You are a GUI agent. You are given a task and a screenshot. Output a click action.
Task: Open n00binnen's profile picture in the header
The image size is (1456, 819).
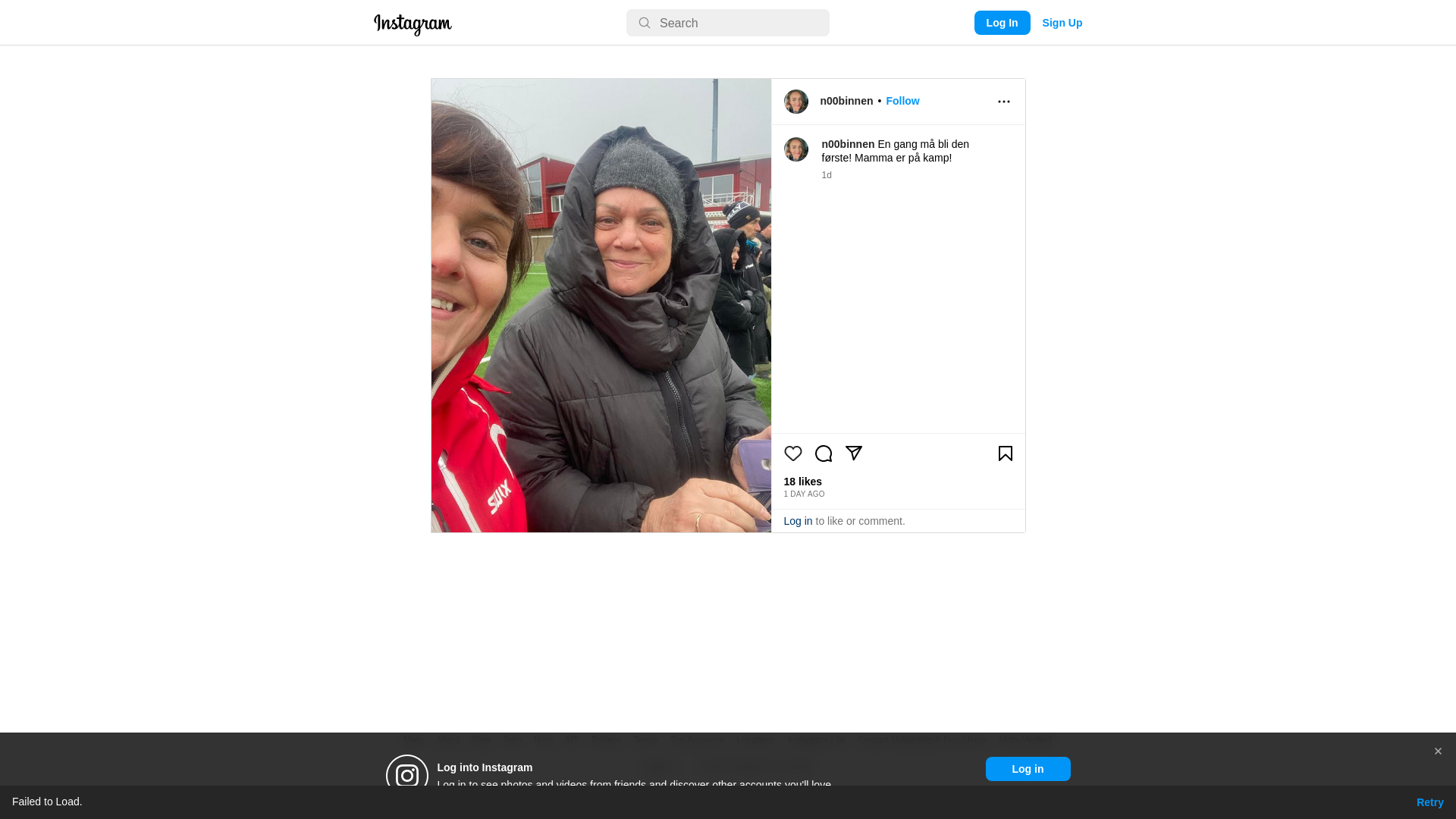coord(796,102)
